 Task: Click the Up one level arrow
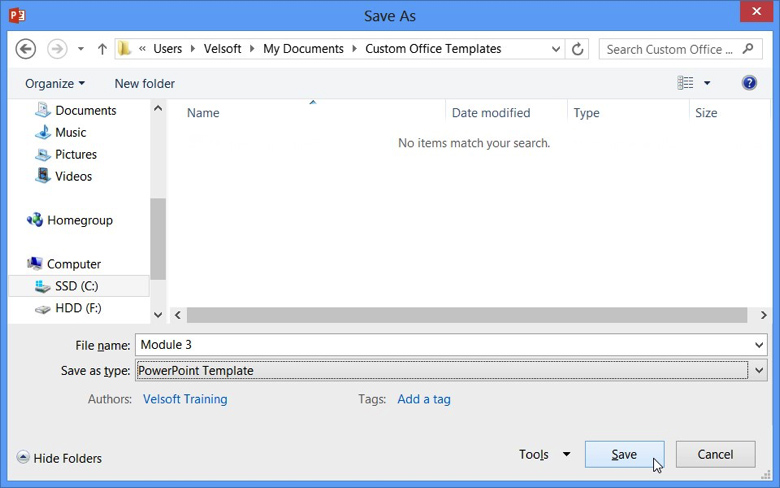point(102,49)
